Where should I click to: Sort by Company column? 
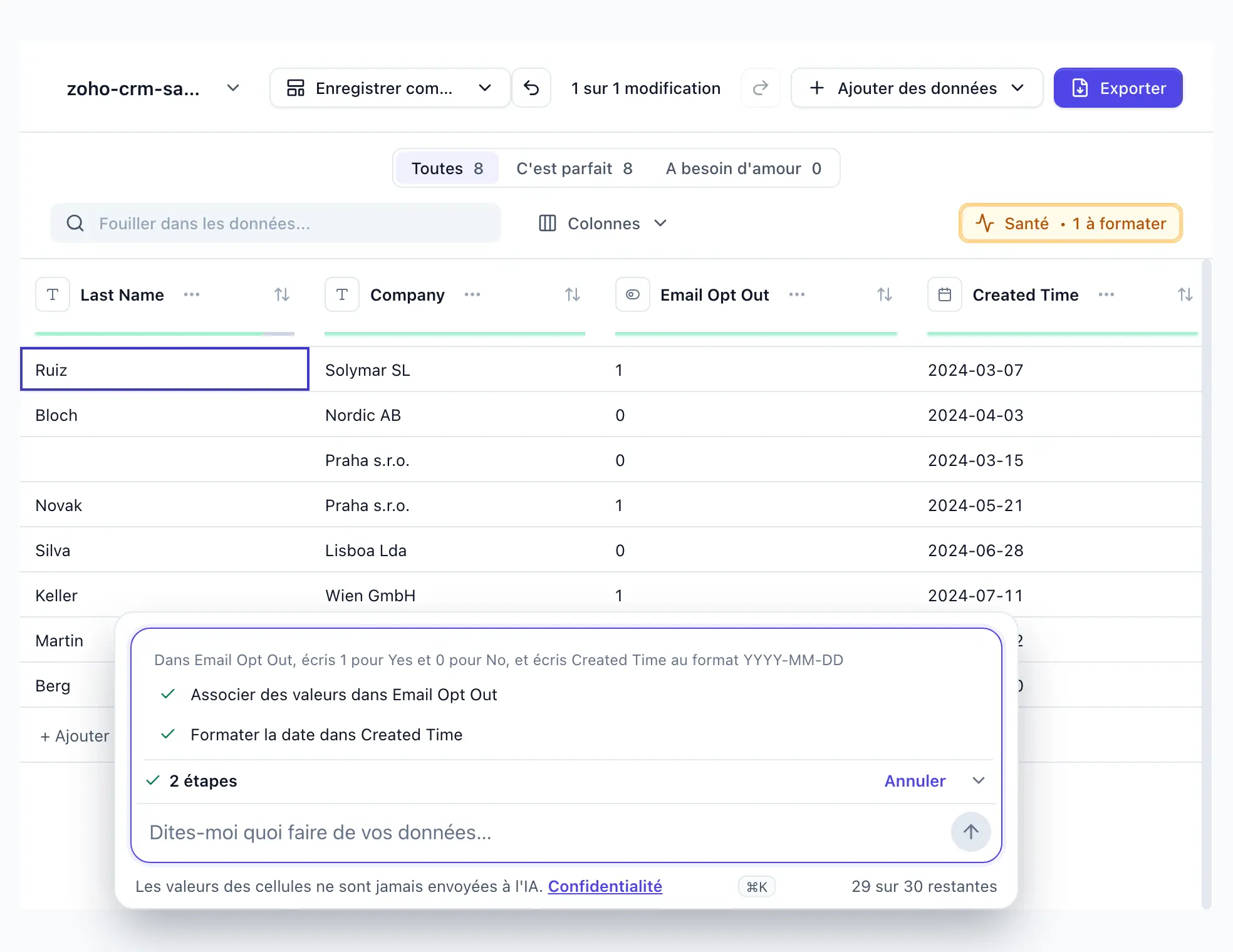tap(573, 294)
